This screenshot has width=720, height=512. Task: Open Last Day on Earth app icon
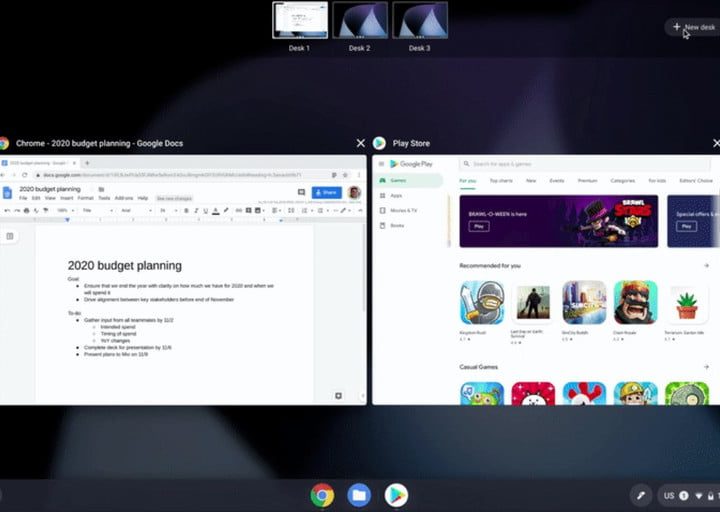pos(533,303)
